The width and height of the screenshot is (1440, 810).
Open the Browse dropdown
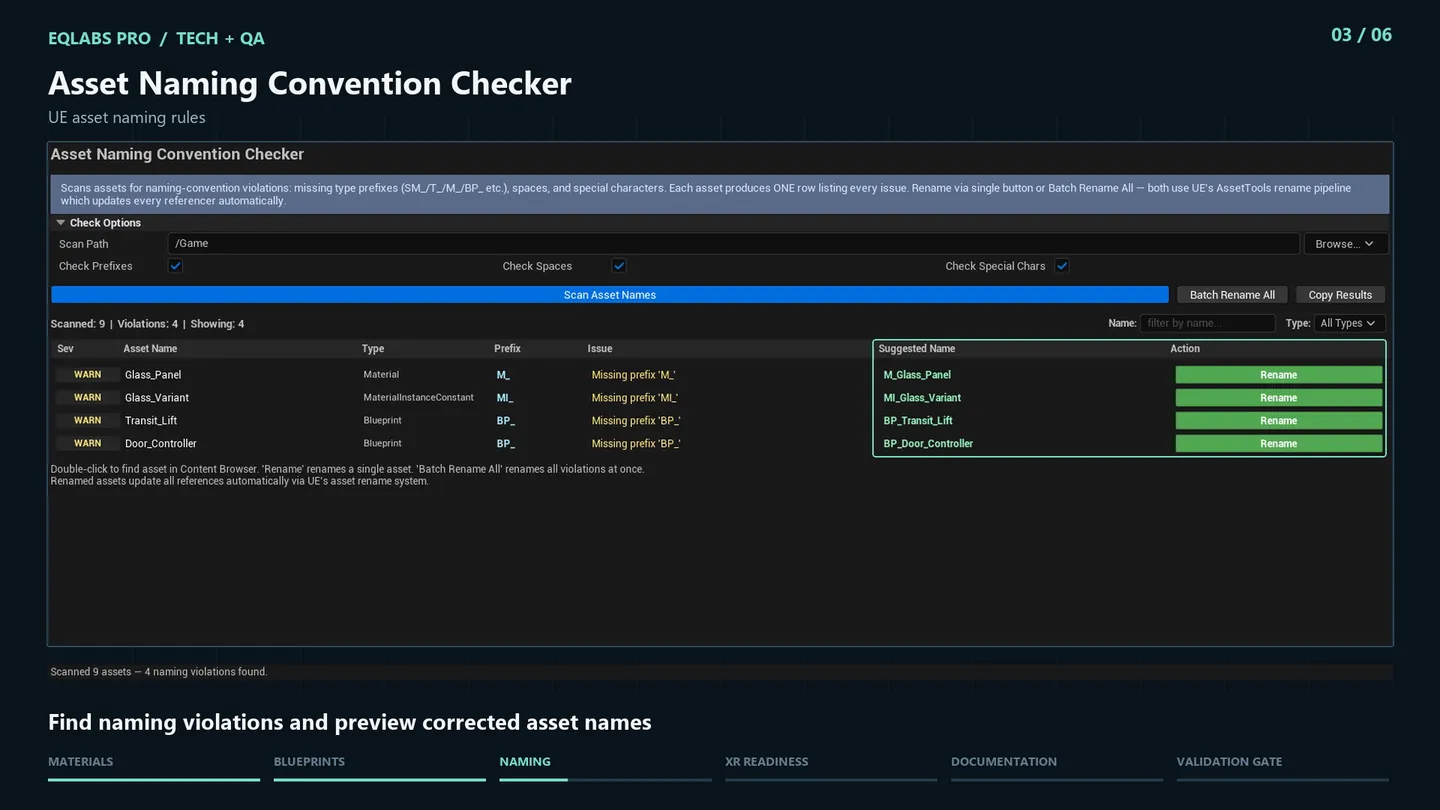(x=1345, y=244)
